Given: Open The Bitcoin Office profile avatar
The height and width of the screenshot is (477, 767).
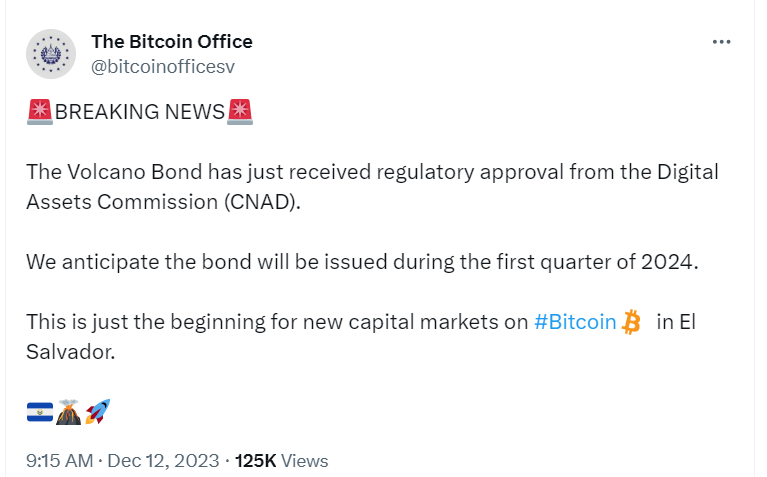Looking at the screenshot, I should point(51,54).
